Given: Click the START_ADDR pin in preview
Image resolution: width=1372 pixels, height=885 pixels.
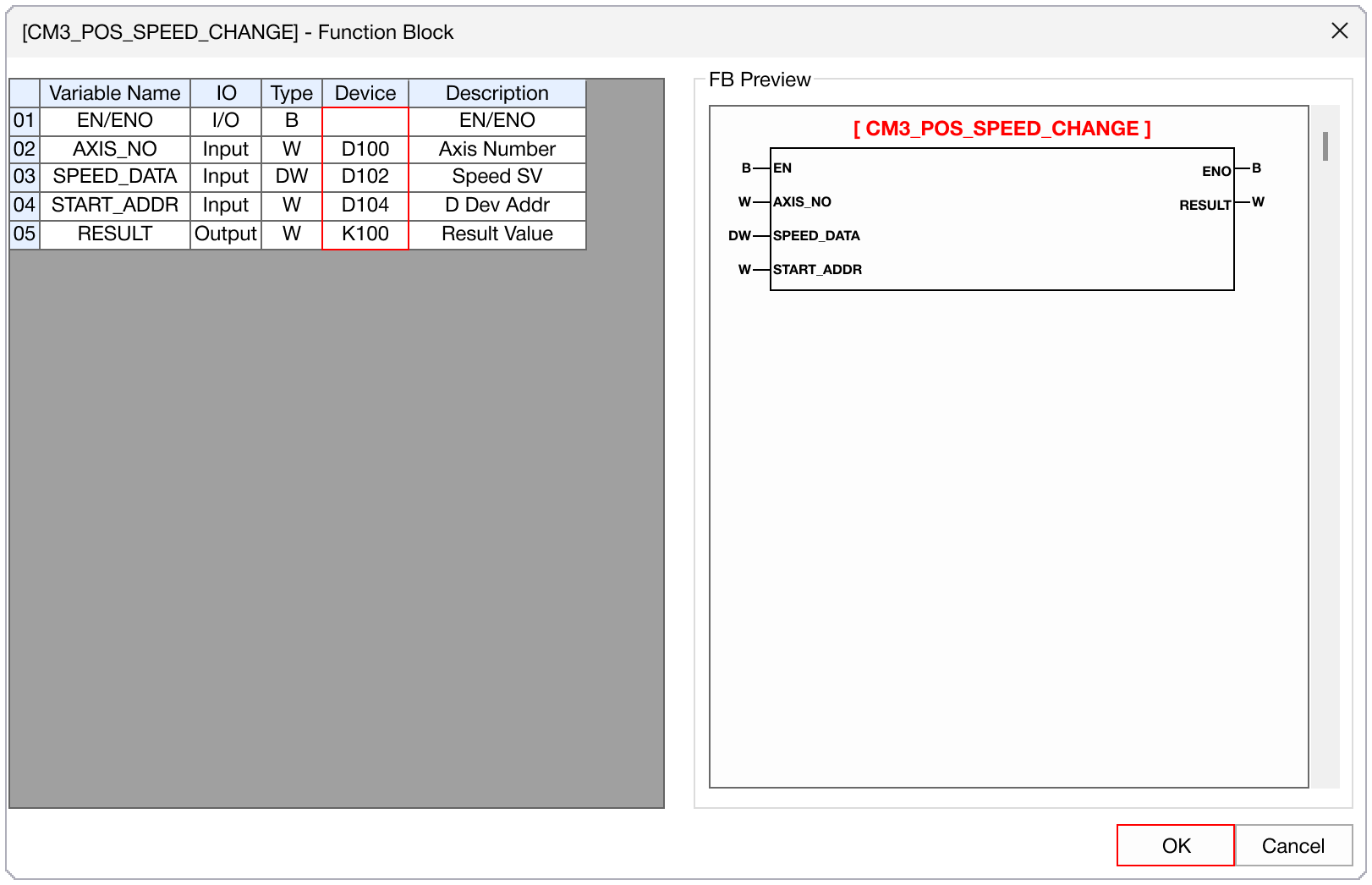Looking at the screenshot, I should (x=817, y=270).
